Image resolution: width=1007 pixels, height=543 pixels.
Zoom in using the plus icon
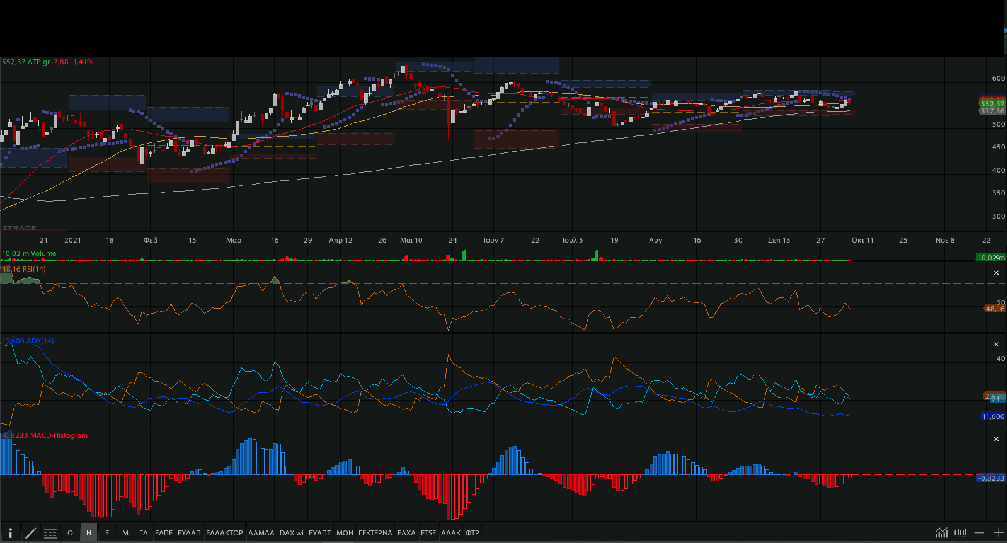[x=998, y=533]
